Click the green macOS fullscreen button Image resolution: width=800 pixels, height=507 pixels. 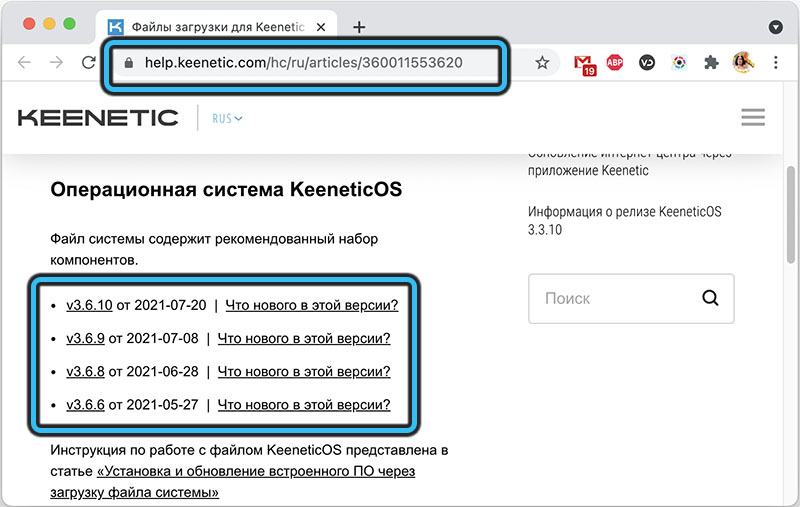pyautogui.click(x=69, y=23)
